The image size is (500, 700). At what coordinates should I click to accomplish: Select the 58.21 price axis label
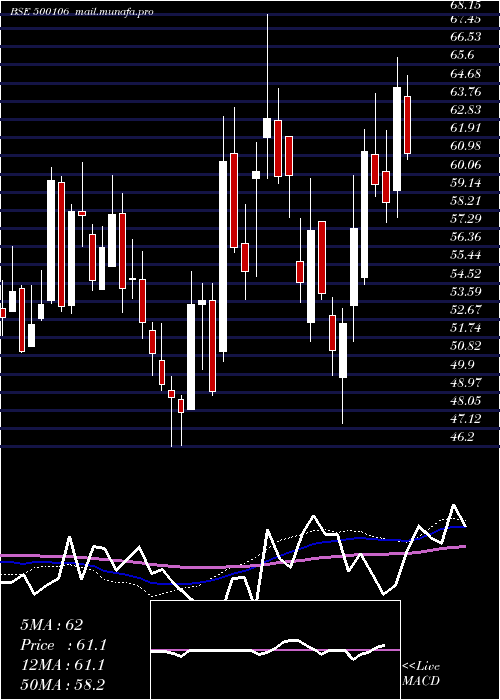coord(466,200)
